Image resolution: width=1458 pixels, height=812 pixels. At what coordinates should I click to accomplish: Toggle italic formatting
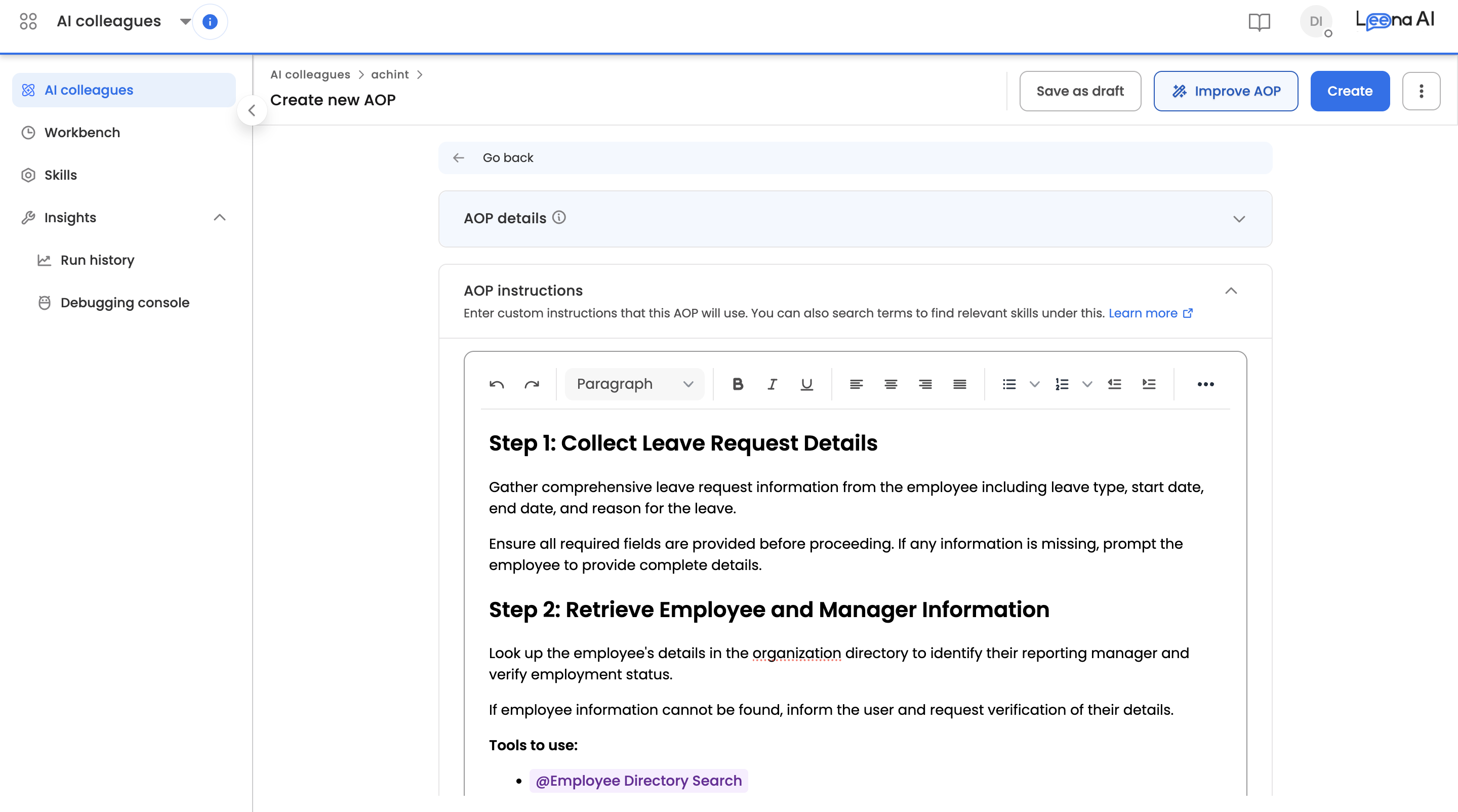click(772, 384)
